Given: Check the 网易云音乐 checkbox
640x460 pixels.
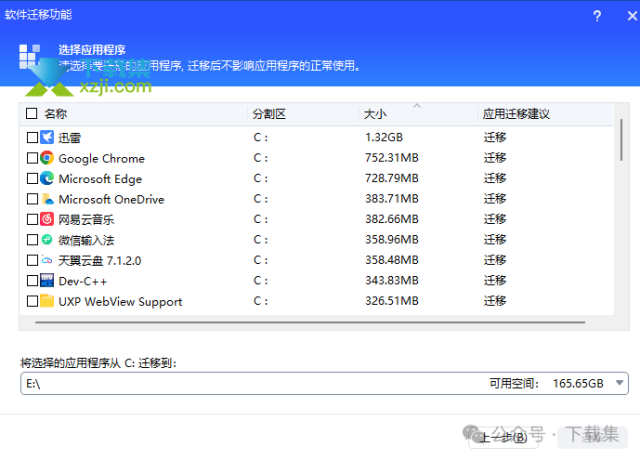Looking at the screenshot, I should [x=32, y=219].
